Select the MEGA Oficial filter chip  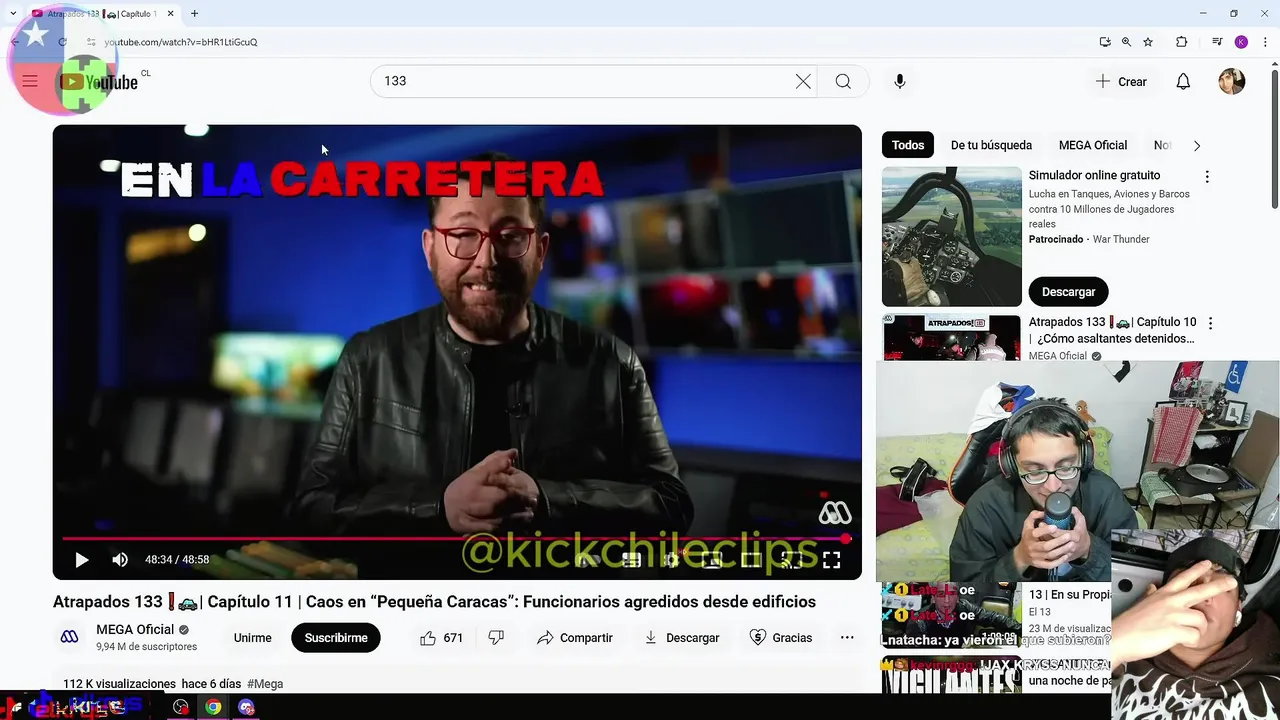pos(1093,145)
